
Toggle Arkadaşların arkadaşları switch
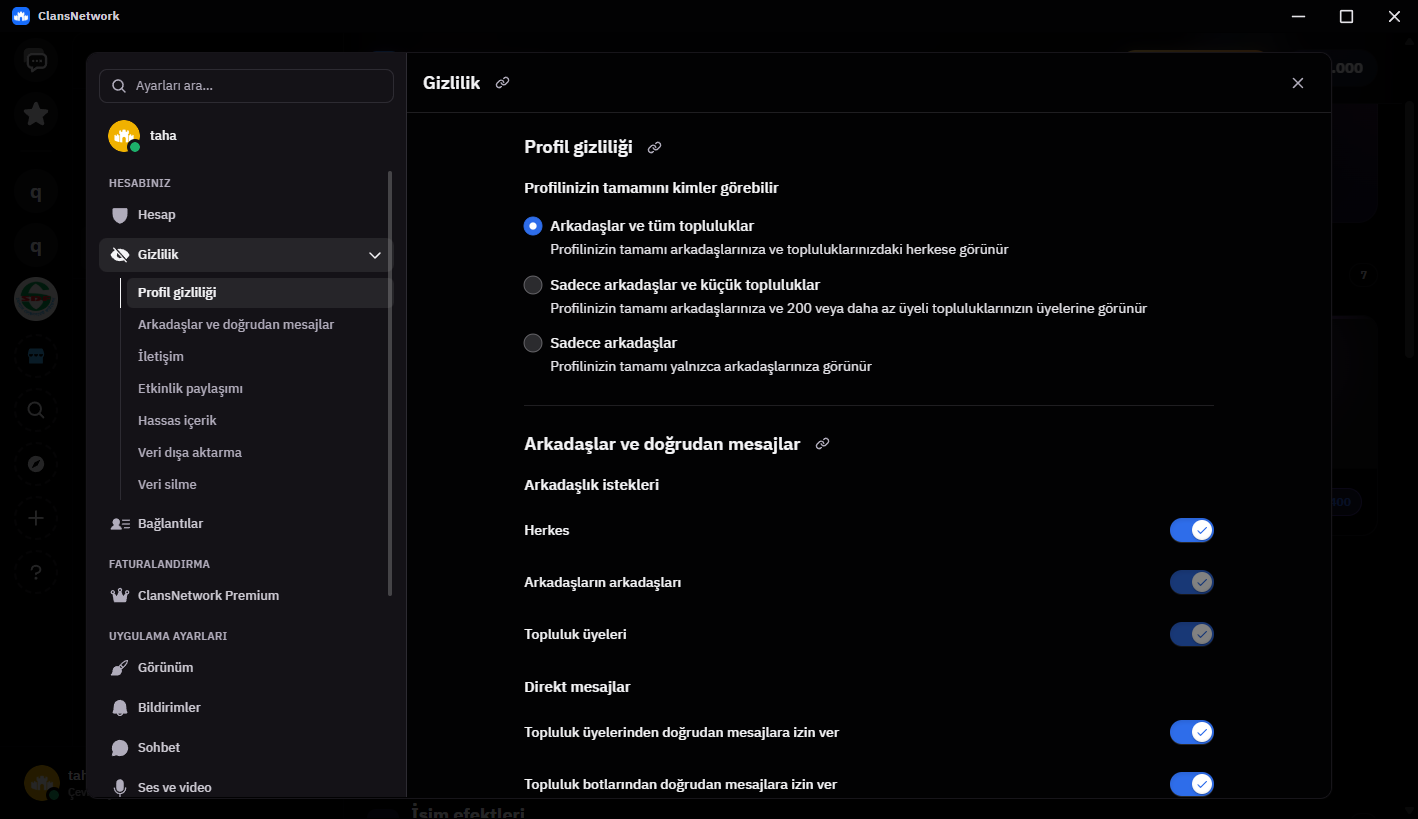pyautogui.click(x=1192, y=582)
